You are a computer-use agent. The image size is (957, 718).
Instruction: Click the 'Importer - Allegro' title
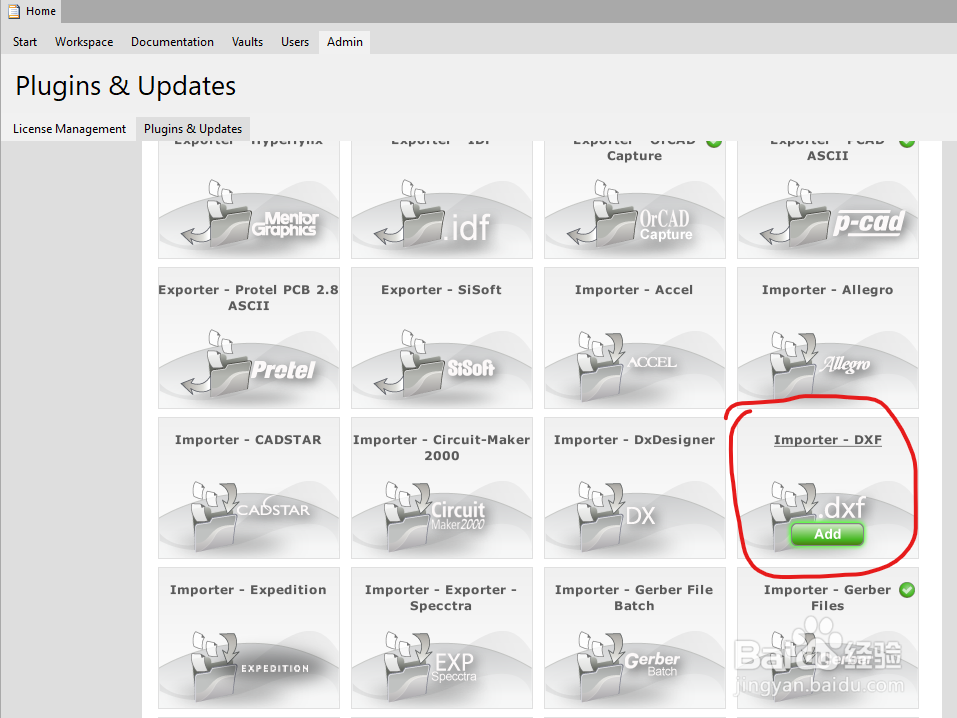click(x=828, y=289)
